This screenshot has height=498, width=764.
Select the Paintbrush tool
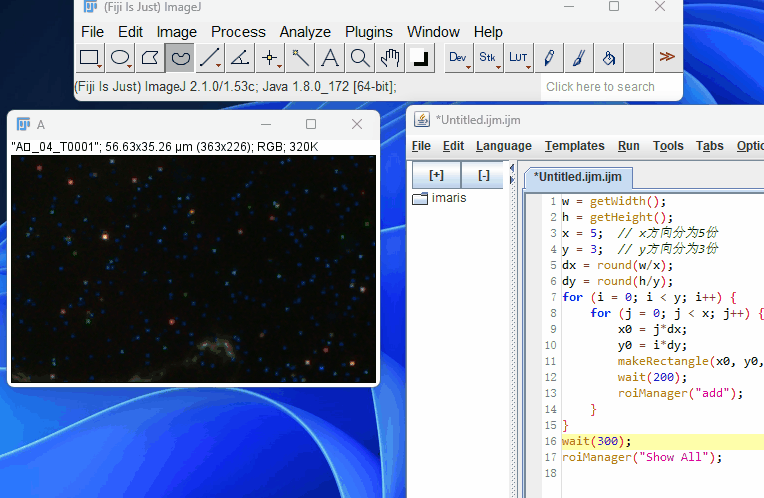579,58
